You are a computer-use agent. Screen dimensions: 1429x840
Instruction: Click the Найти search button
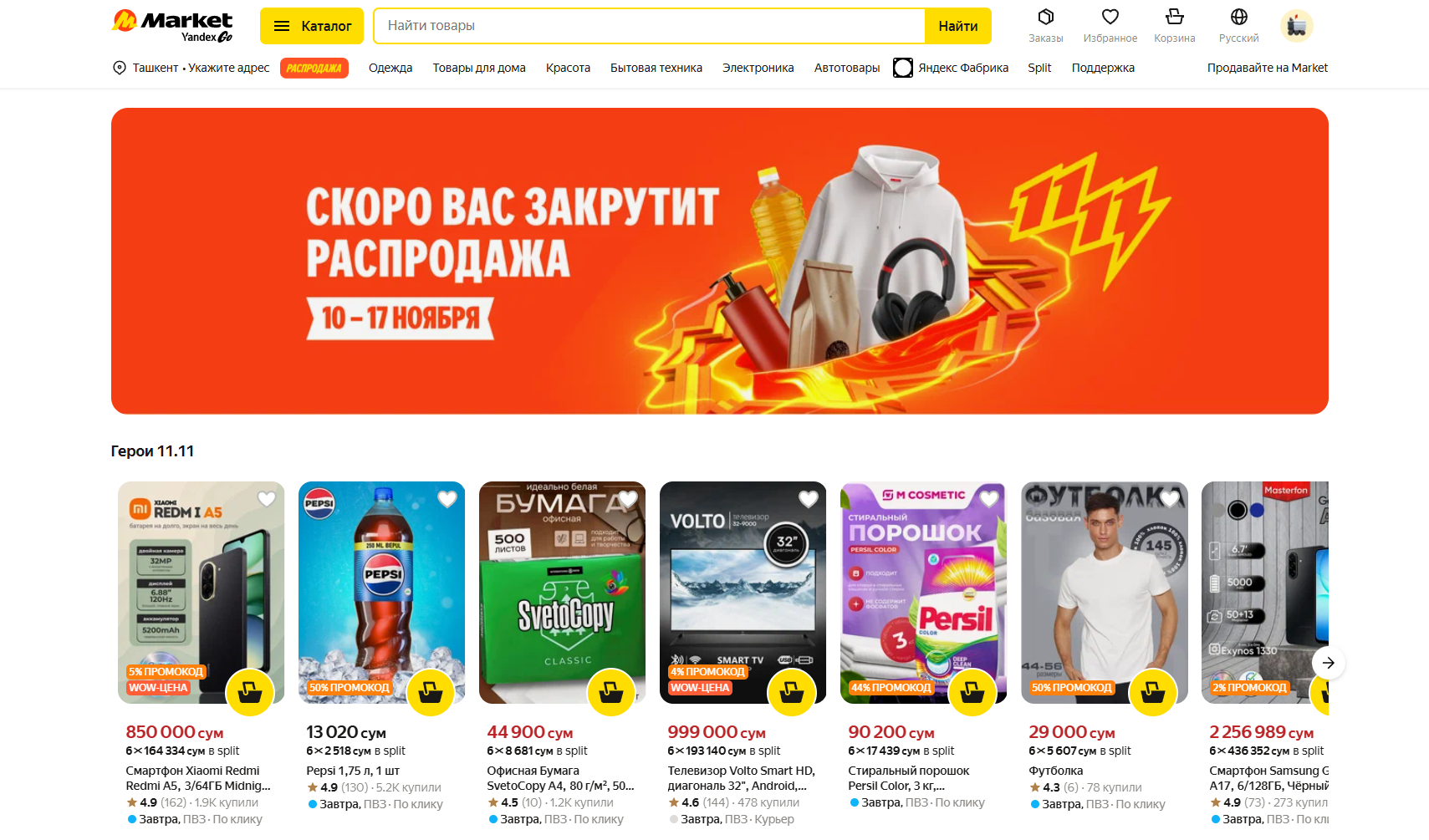click(x=957, y=26)
